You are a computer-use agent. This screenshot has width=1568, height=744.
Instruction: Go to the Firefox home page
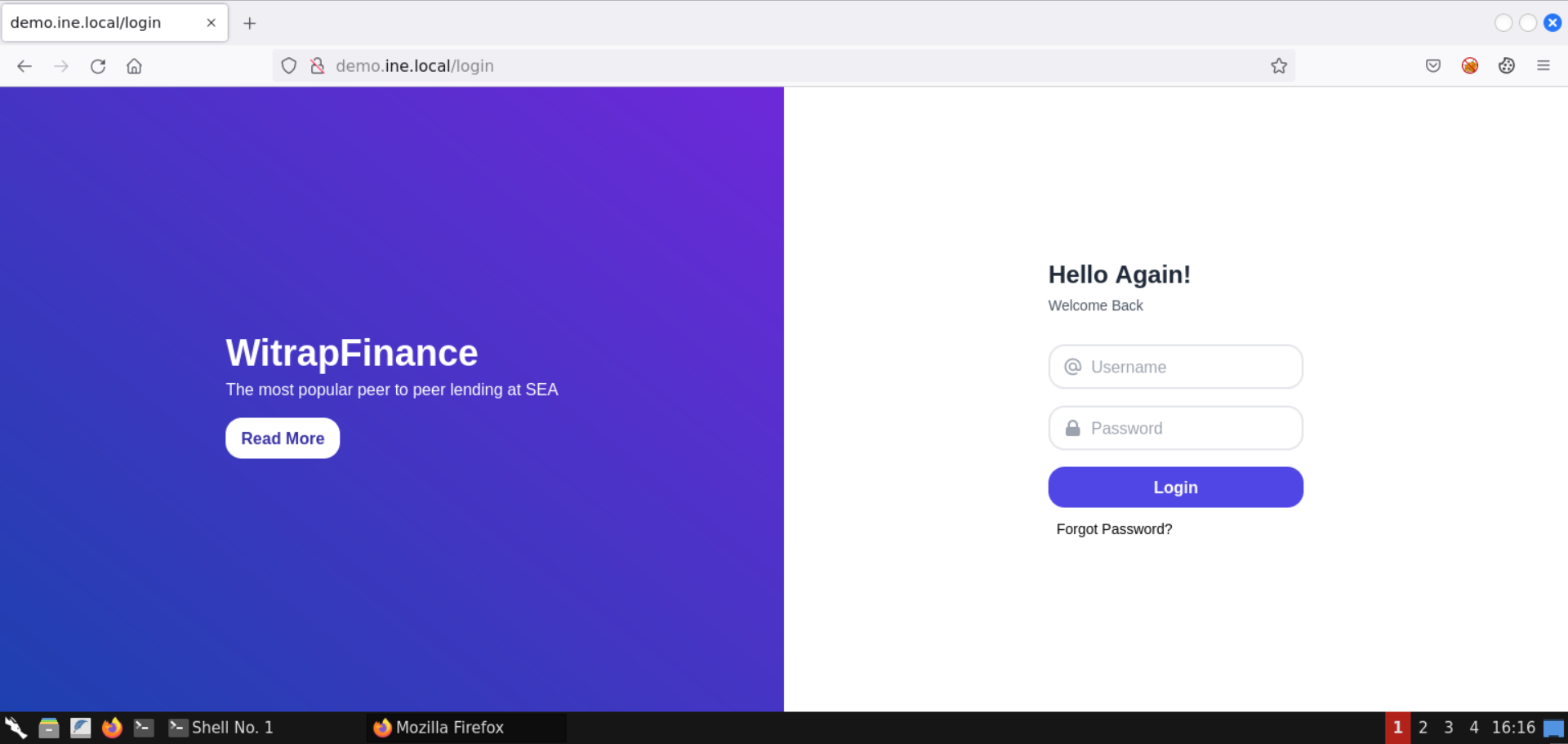(x=135, y=66)
